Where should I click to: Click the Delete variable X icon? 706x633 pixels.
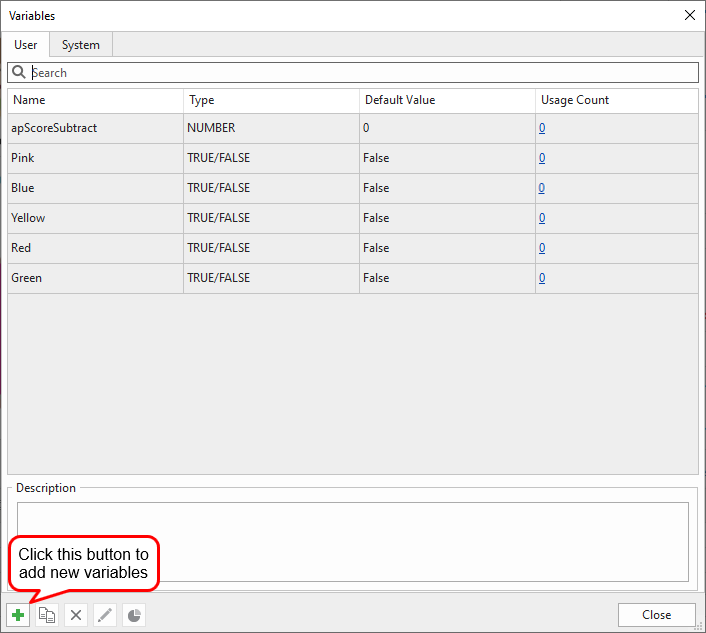click(76, 615)
